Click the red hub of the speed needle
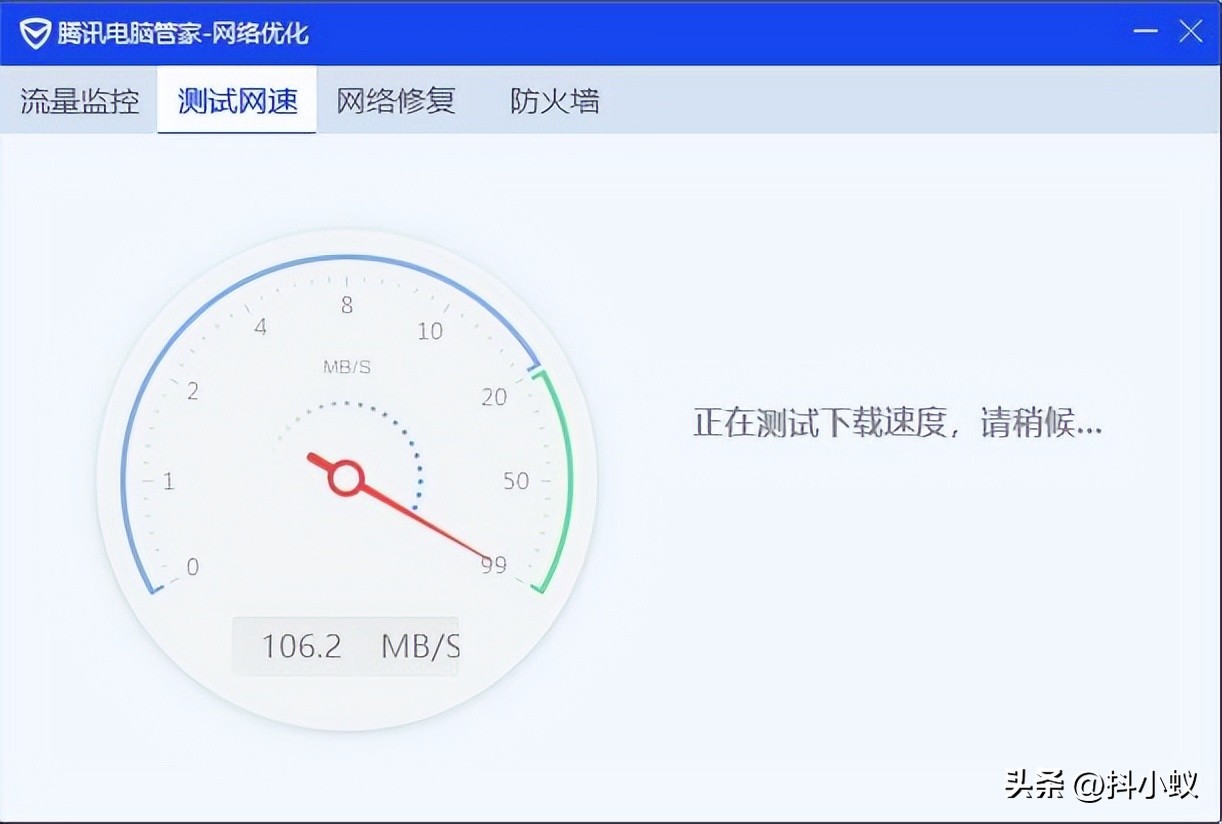This screenshot has width=1222, height=824. [345, 478]
